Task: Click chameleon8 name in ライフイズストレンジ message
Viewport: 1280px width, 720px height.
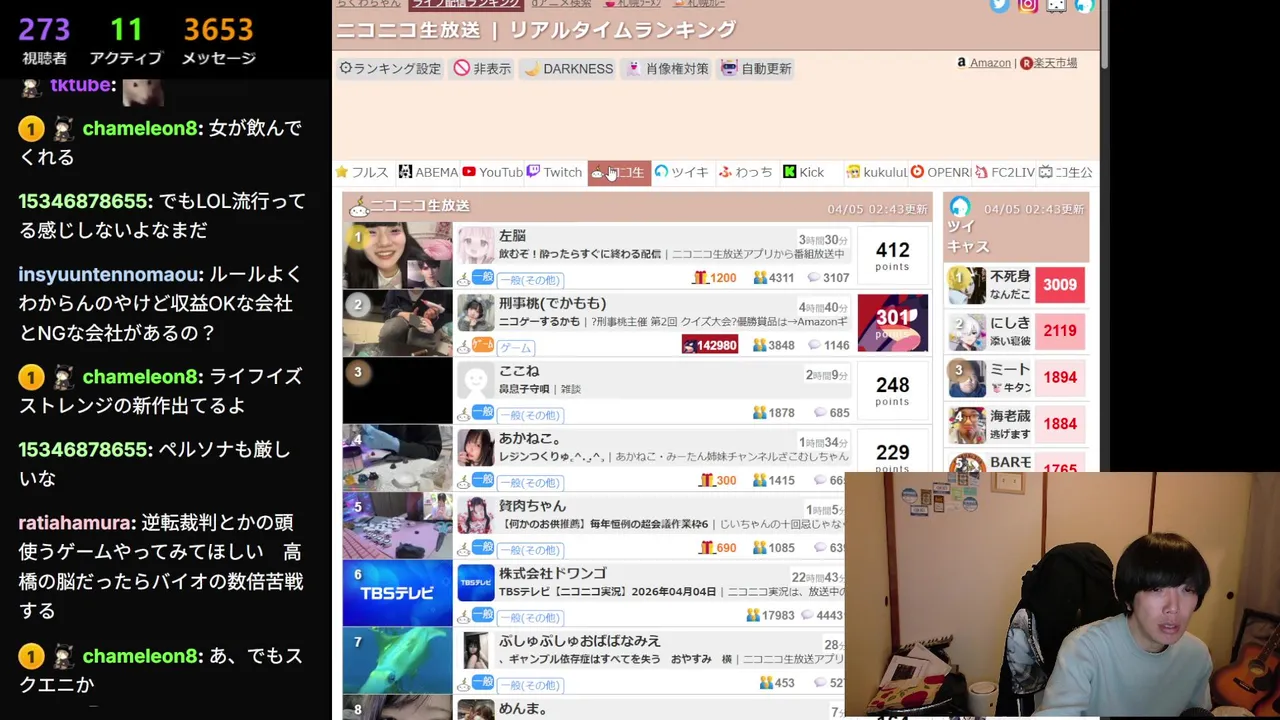Action: pos(140,377)
